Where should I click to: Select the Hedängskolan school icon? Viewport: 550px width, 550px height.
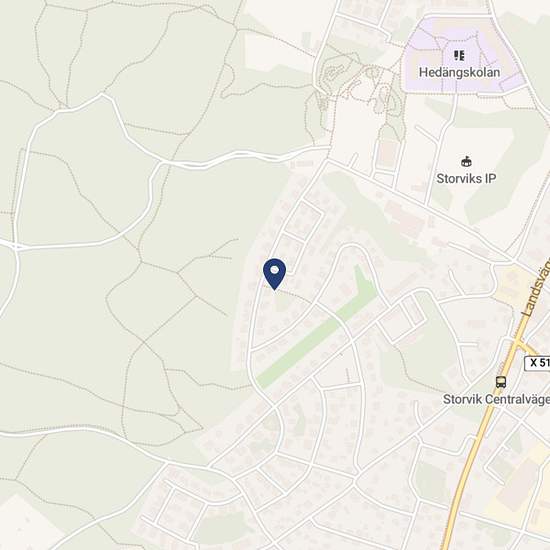pos(459,55)
